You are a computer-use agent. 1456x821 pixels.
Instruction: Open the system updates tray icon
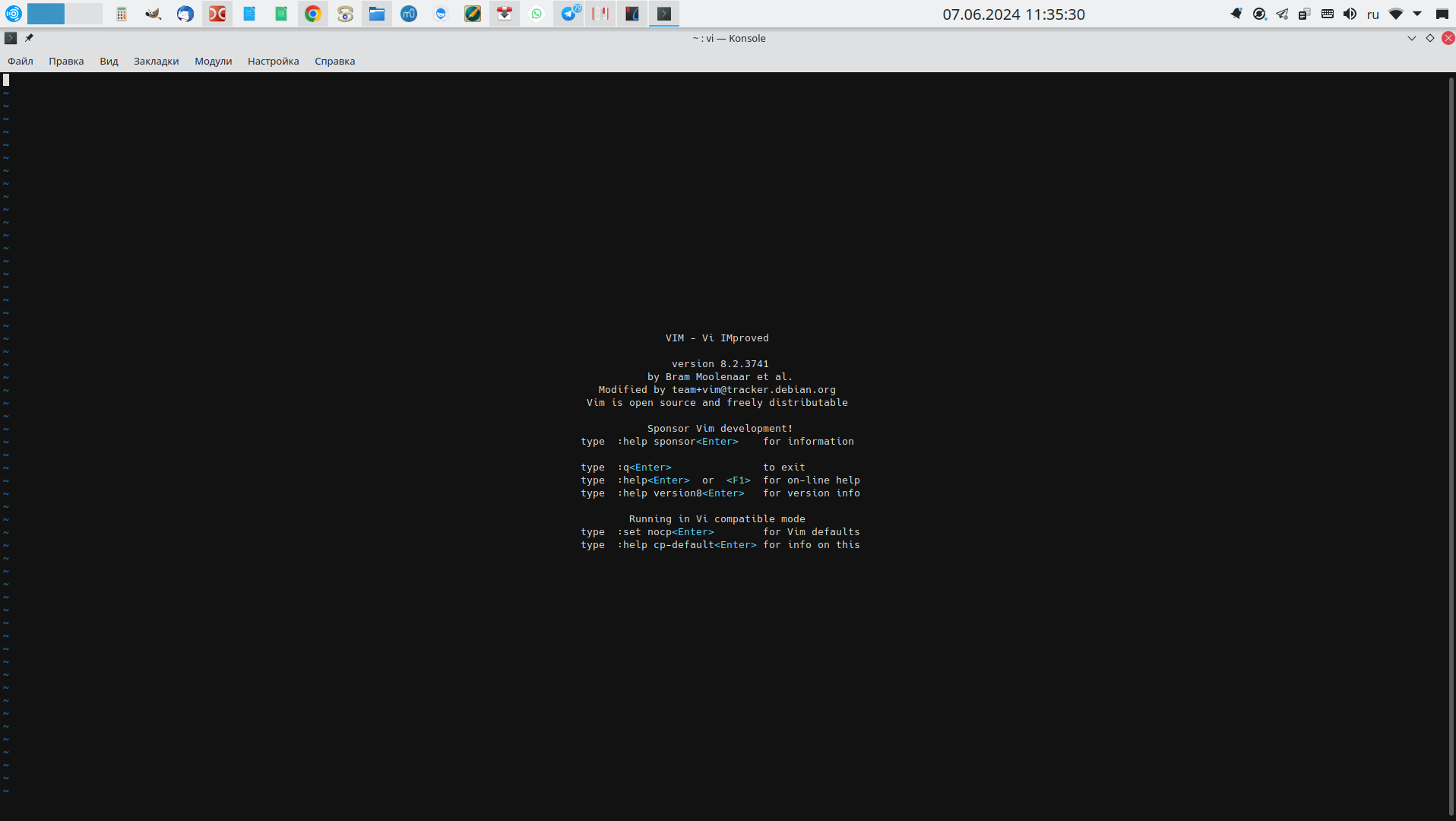pyautogui.click(x=1259, y=14)
